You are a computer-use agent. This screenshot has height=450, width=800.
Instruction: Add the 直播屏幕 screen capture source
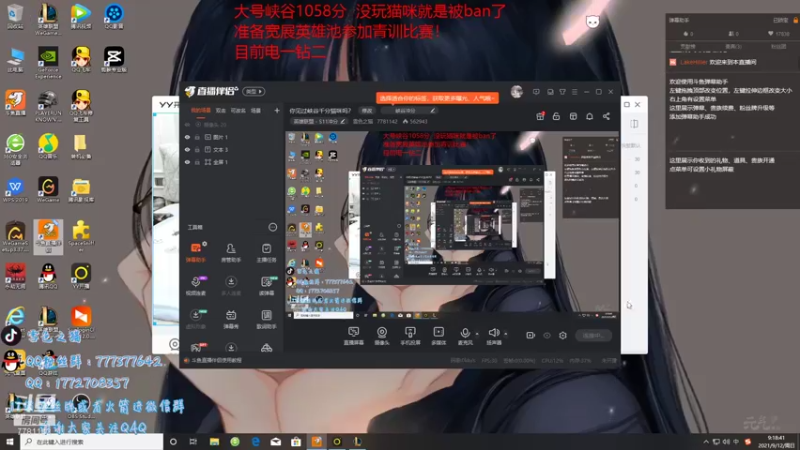click(353, 336)
